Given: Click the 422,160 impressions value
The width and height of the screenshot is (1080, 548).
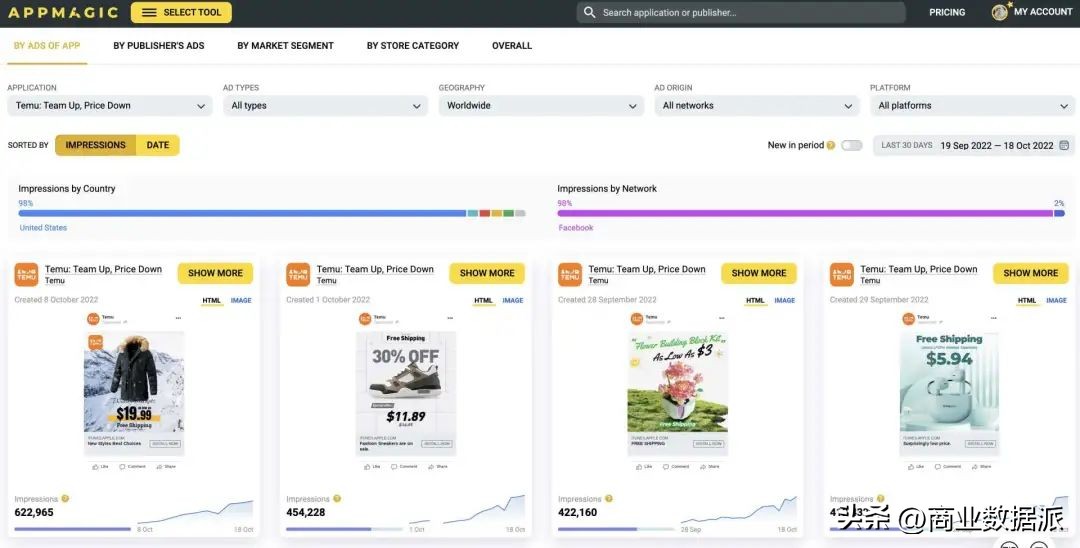Looking at the screenshot, I should point(577,513).
